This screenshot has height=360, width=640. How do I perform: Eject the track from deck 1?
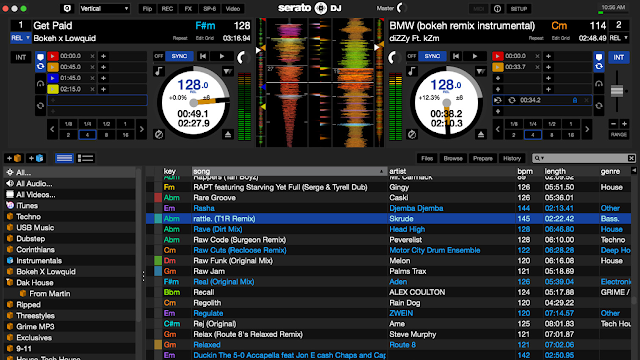coord(228,134)
